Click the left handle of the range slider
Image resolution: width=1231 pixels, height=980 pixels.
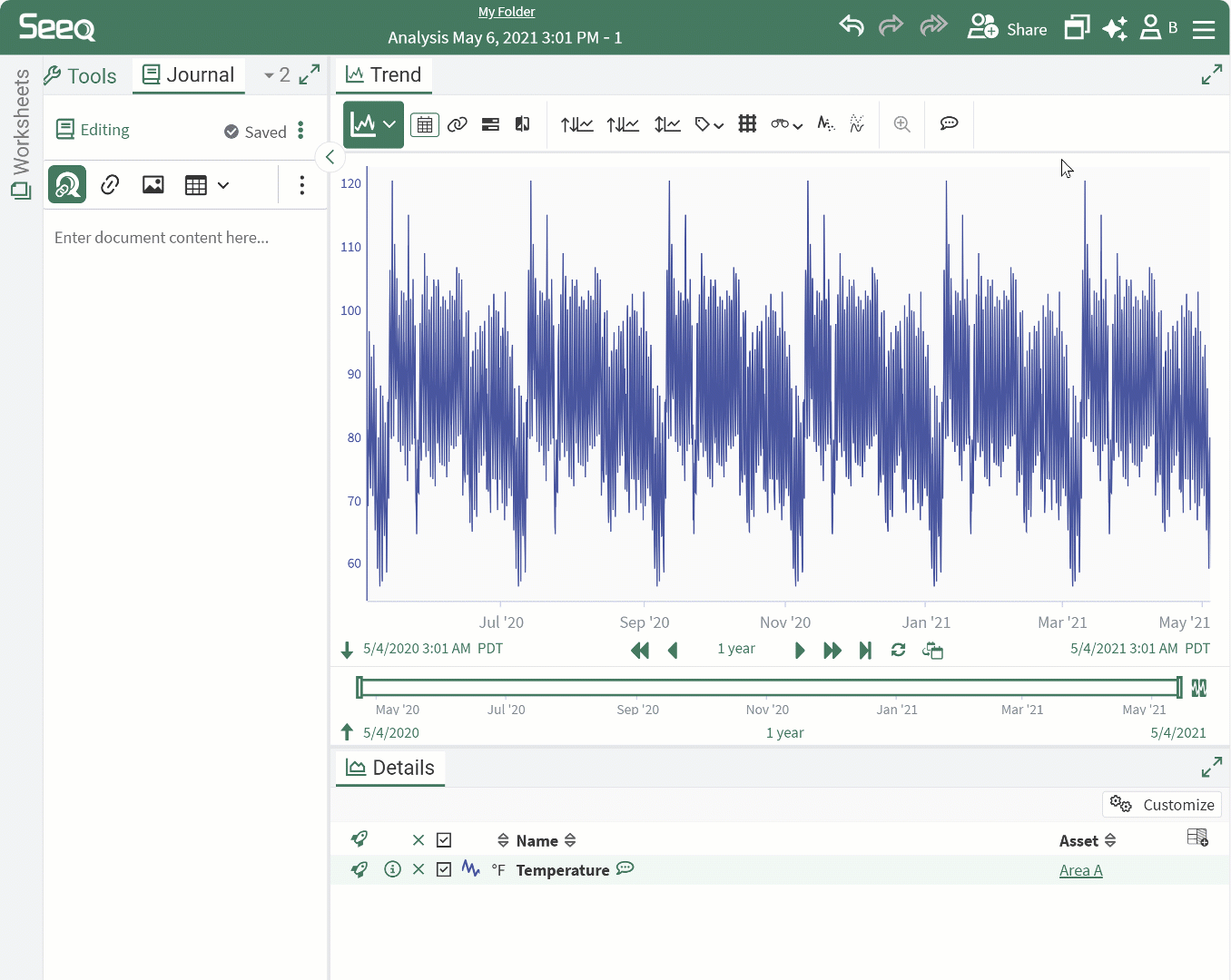360,687
